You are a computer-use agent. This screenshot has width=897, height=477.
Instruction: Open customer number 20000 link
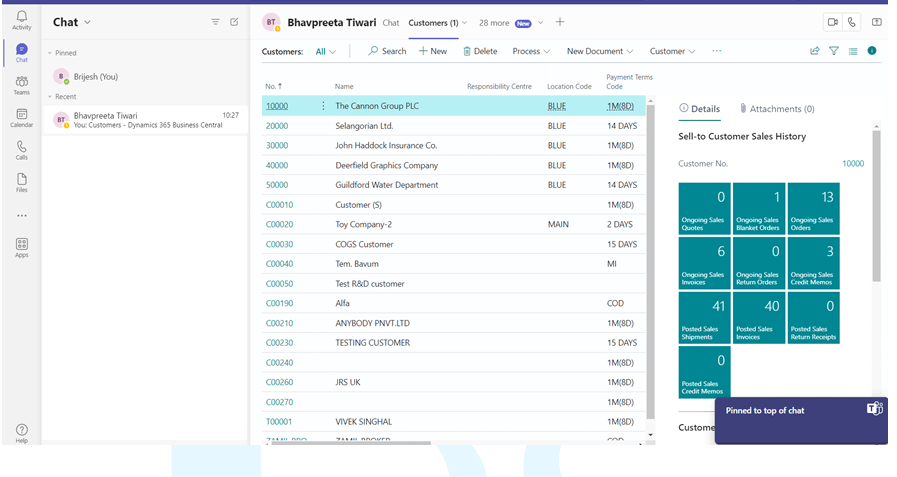[x=277, y=126]
